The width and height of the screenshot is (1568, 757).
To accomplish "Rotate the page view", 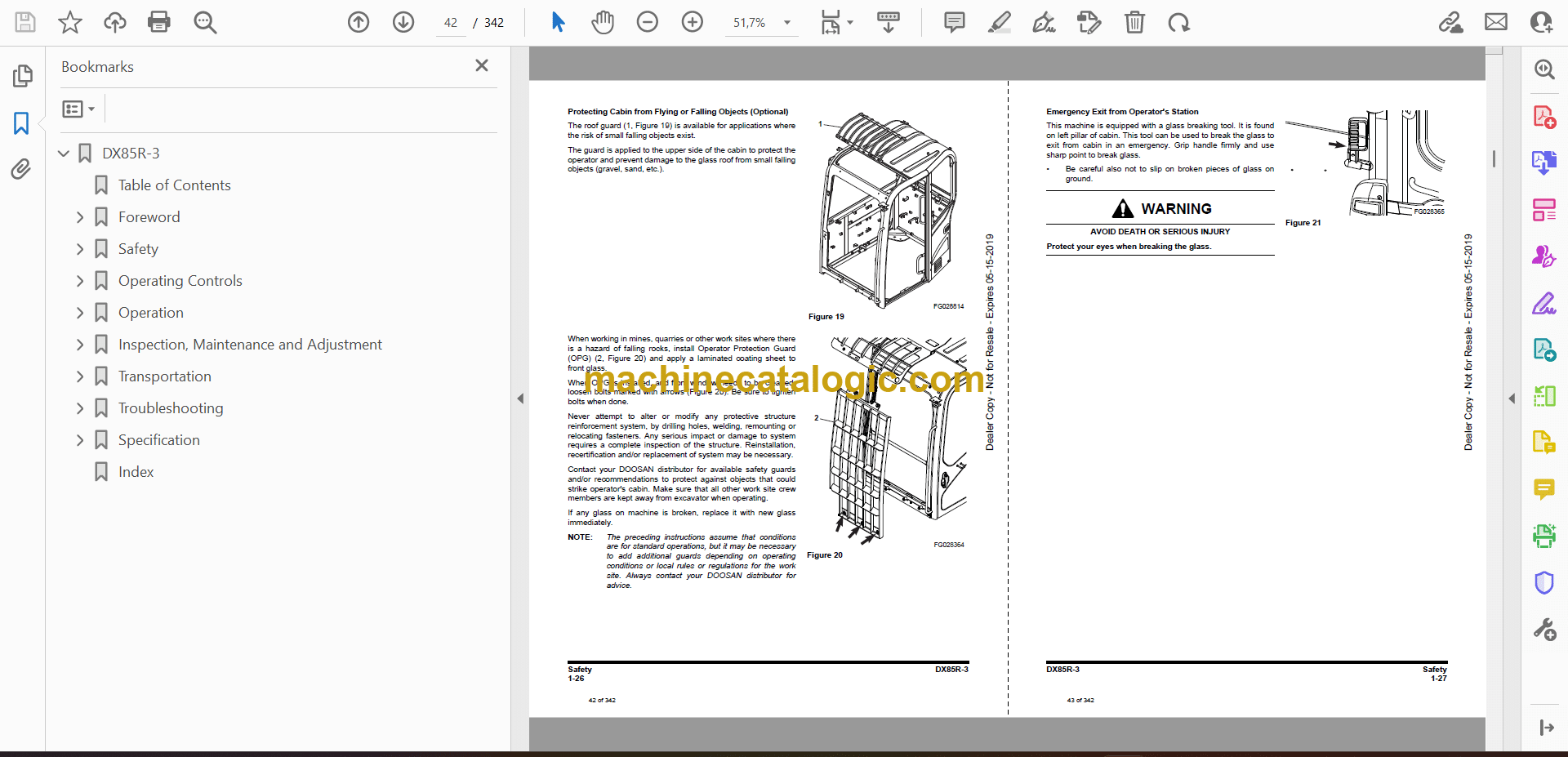I will click(x=1178, y=22).
